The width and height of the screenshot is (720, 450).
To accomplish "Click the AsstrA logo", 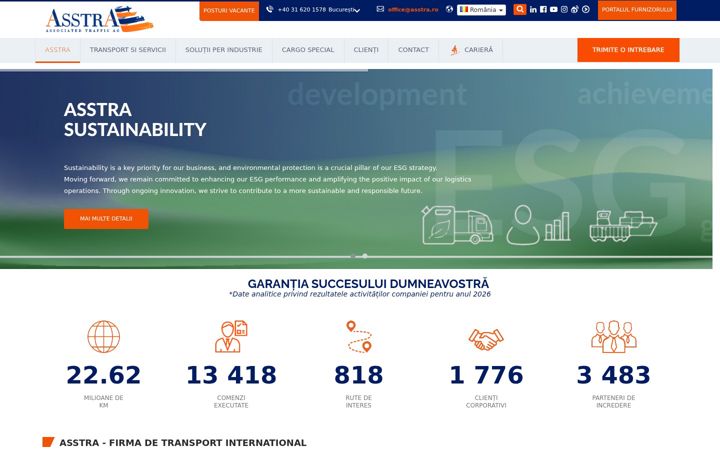I will [99, 19].
